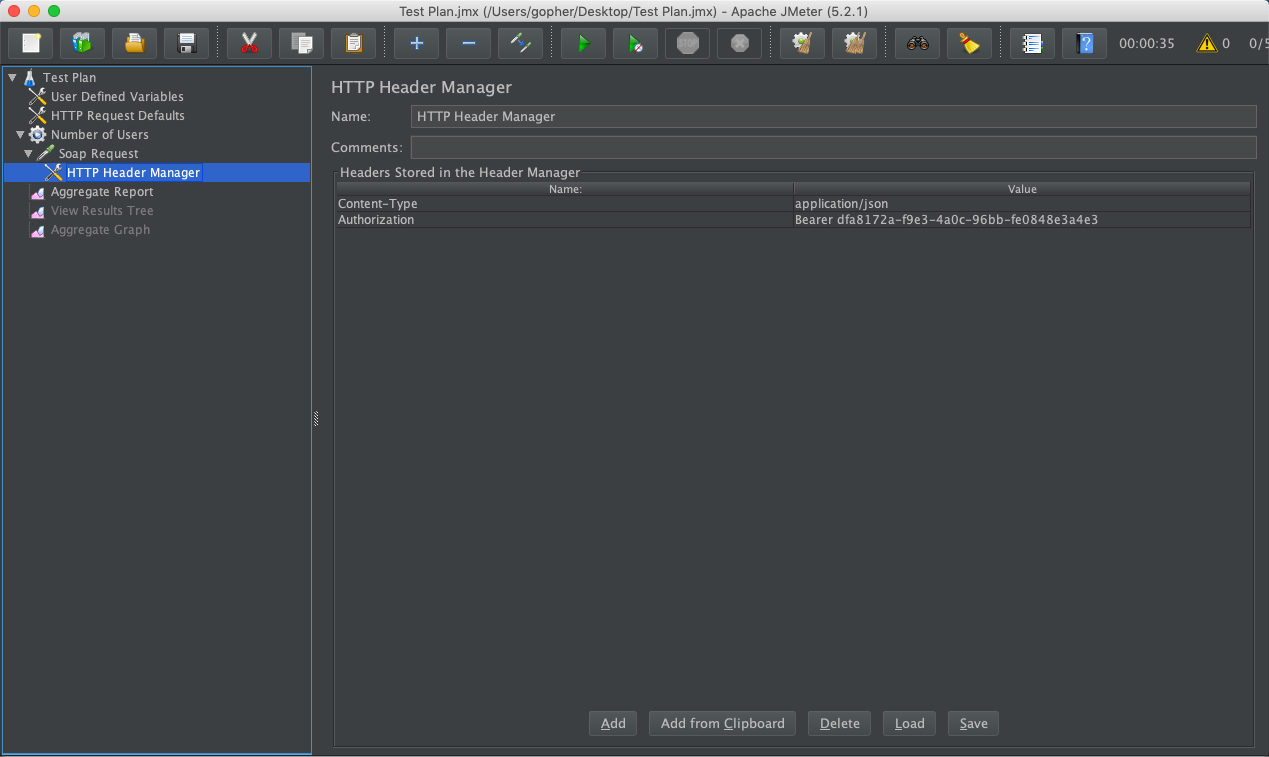Image resolution: width=1269 pixels, height=757 pixels.
Task: Click the Reset Search brush icon
Action: 970,43
